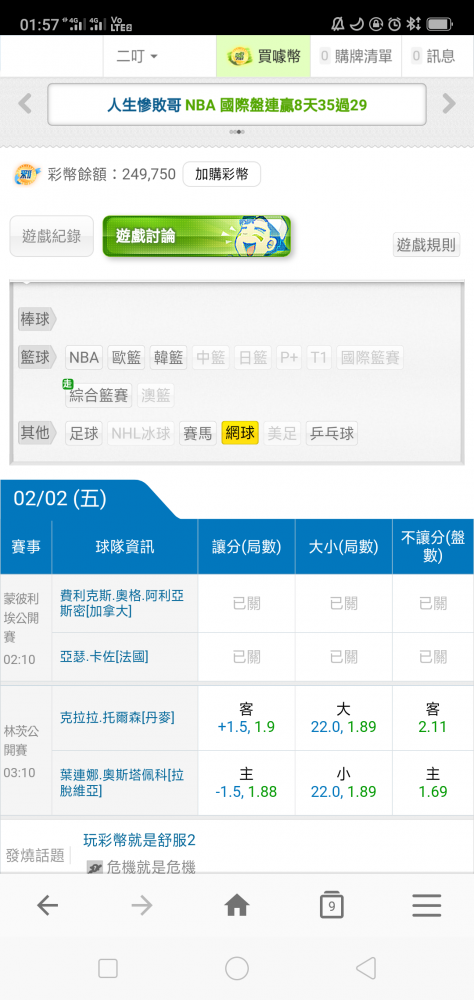
Task: Show previous banner with left arrow
Action: click(25, 103)
